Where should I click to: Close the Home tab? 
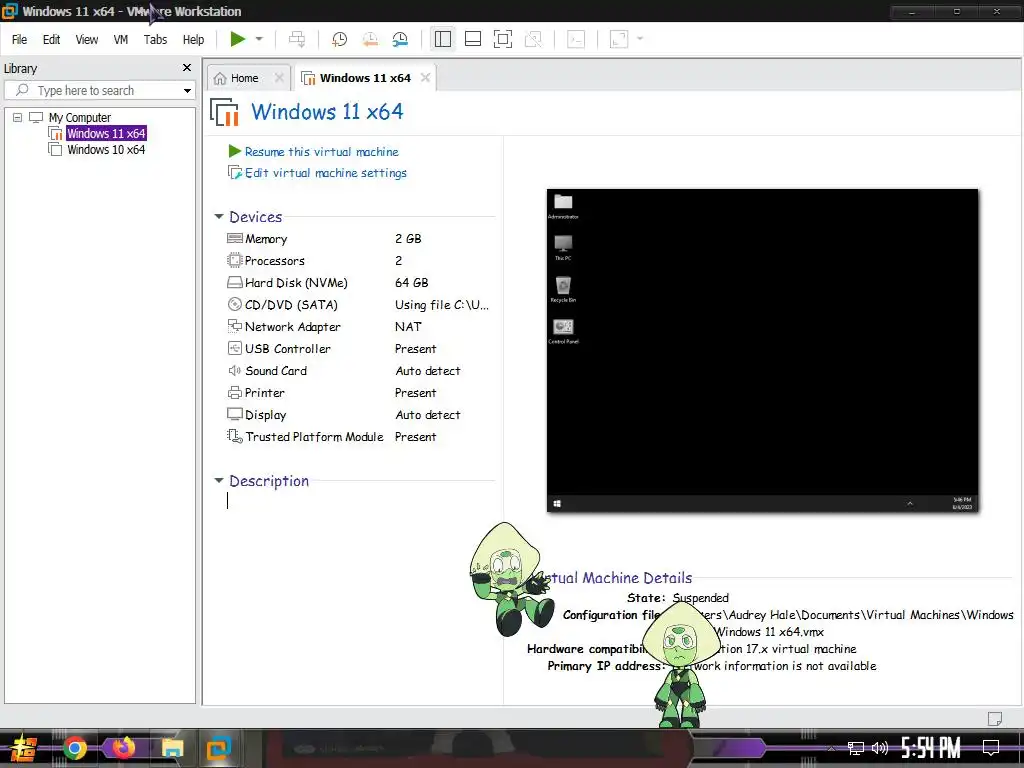click(x=279, y=78)
